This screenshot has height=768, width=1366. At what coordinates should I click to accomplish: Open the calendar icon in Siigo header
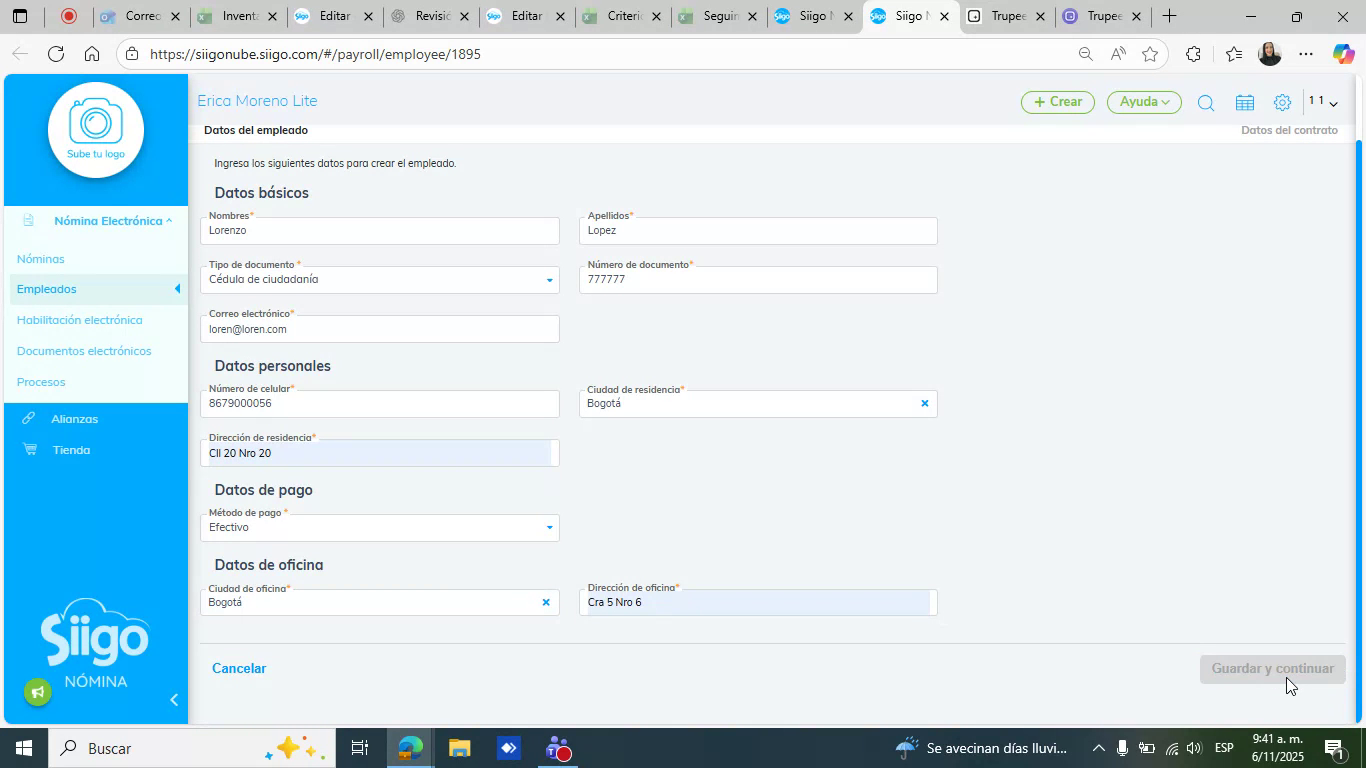point(1245,103)
